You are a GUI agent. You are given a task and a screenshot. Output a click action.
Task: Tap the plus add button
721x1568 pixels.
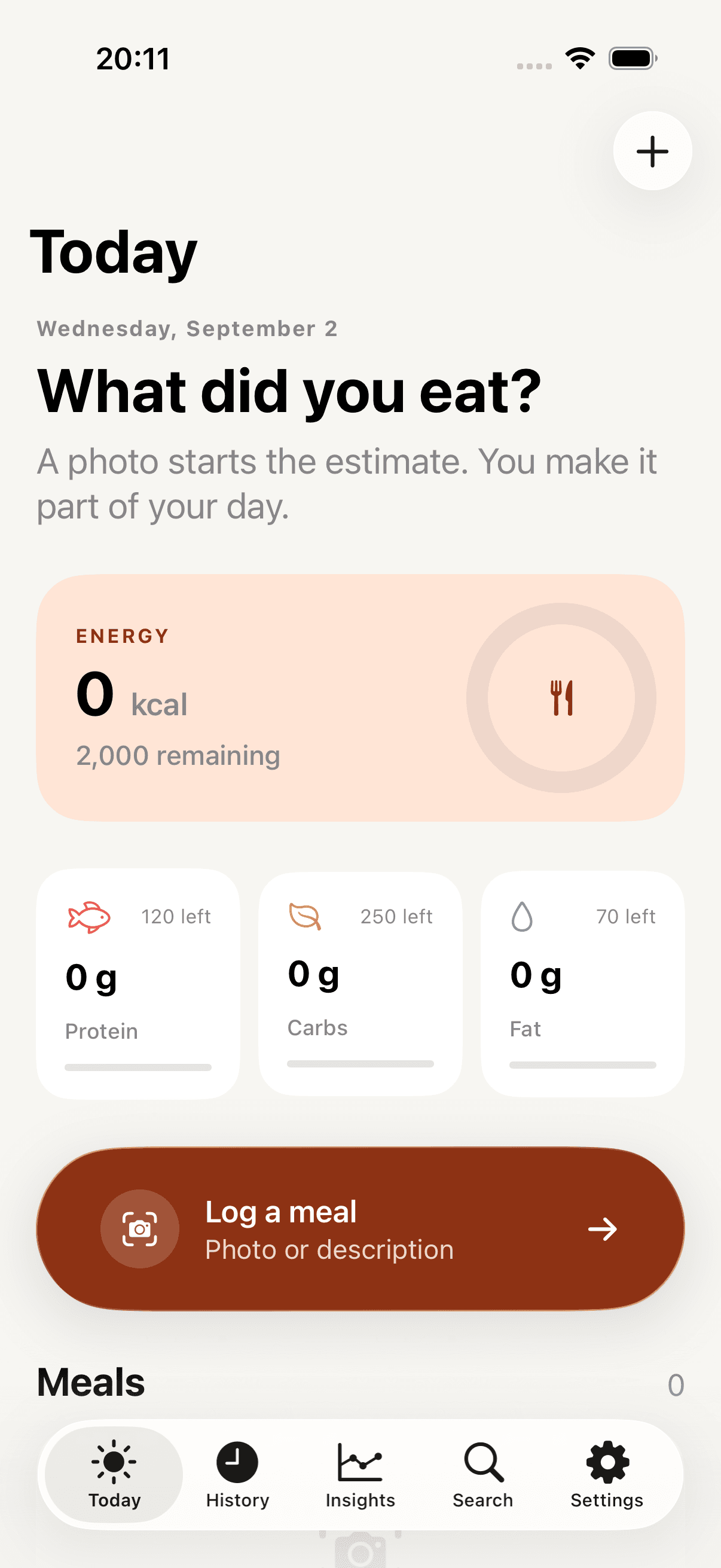point(652,151)
